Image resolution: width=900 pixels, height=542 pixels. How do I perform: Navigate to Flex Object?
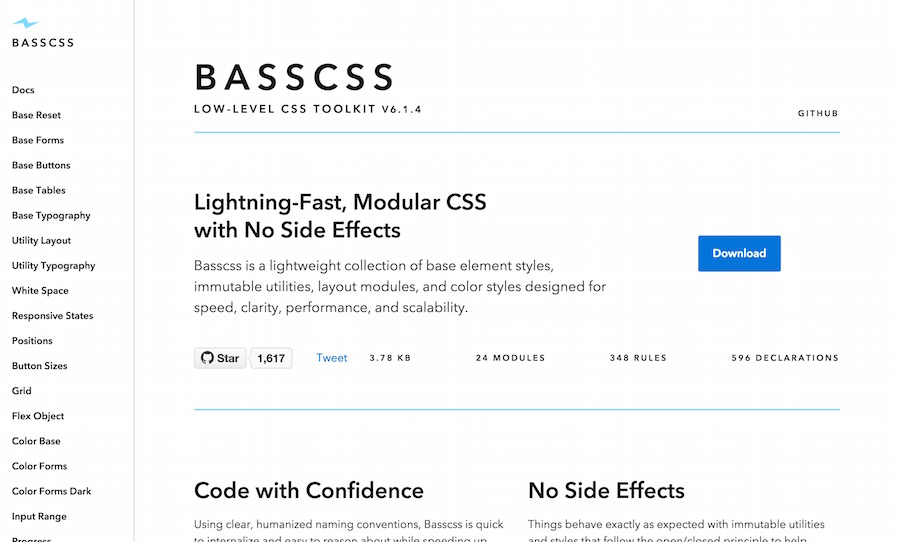(38, 416)
